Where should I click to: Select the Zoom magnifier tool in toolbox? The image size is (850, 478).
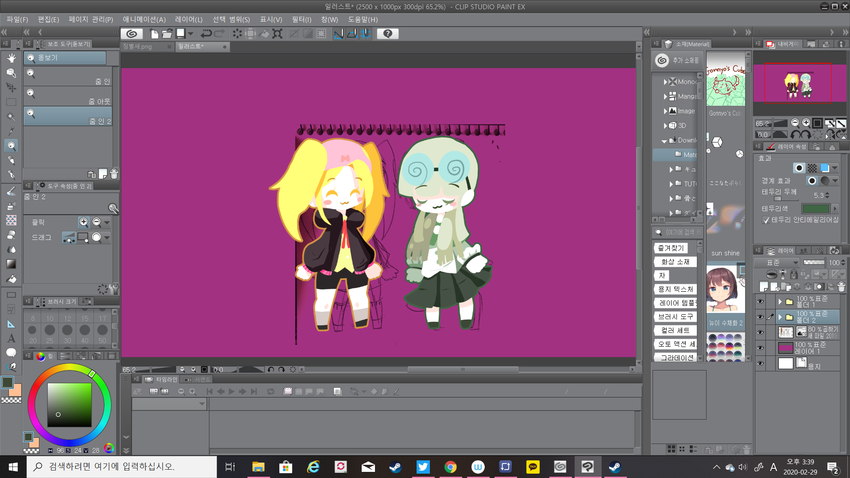11,145
